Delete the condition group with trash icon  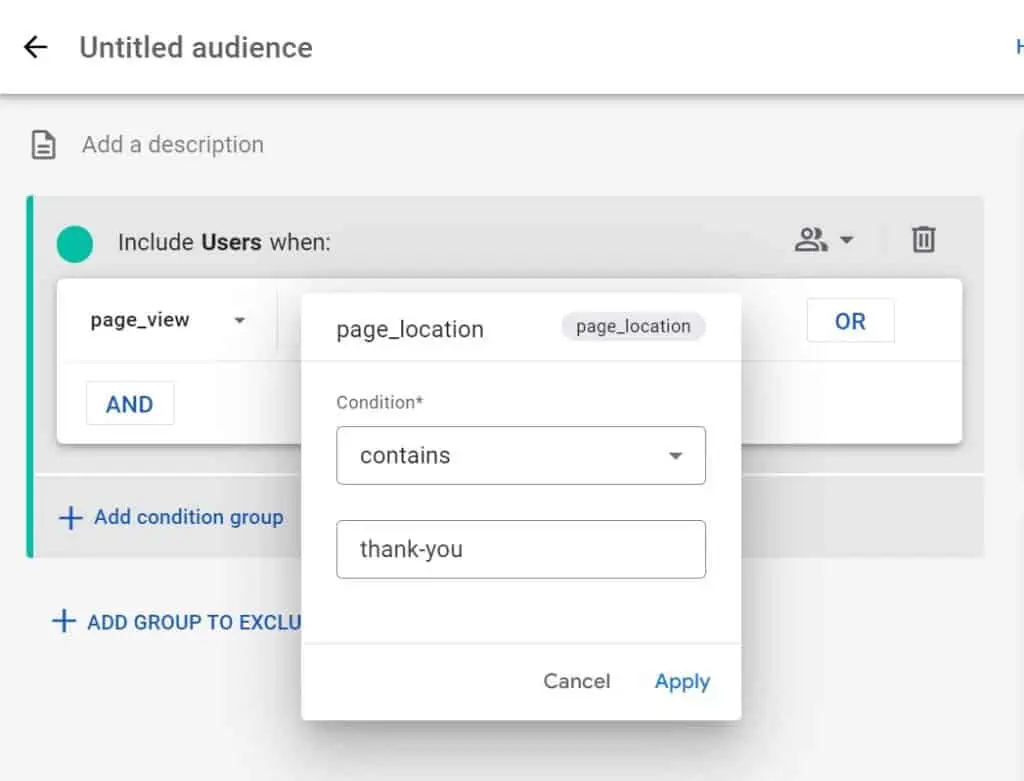(x=923, y=240)
